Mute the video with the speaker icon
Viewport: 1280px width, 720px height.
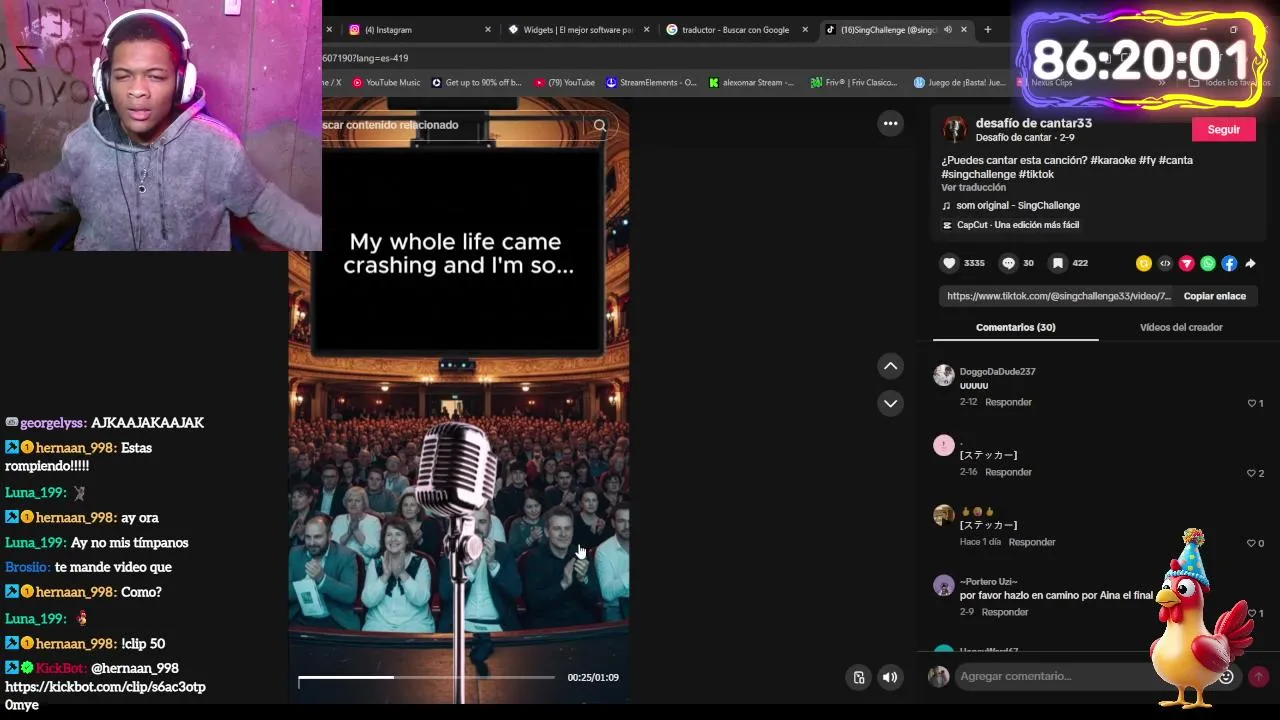890,677
